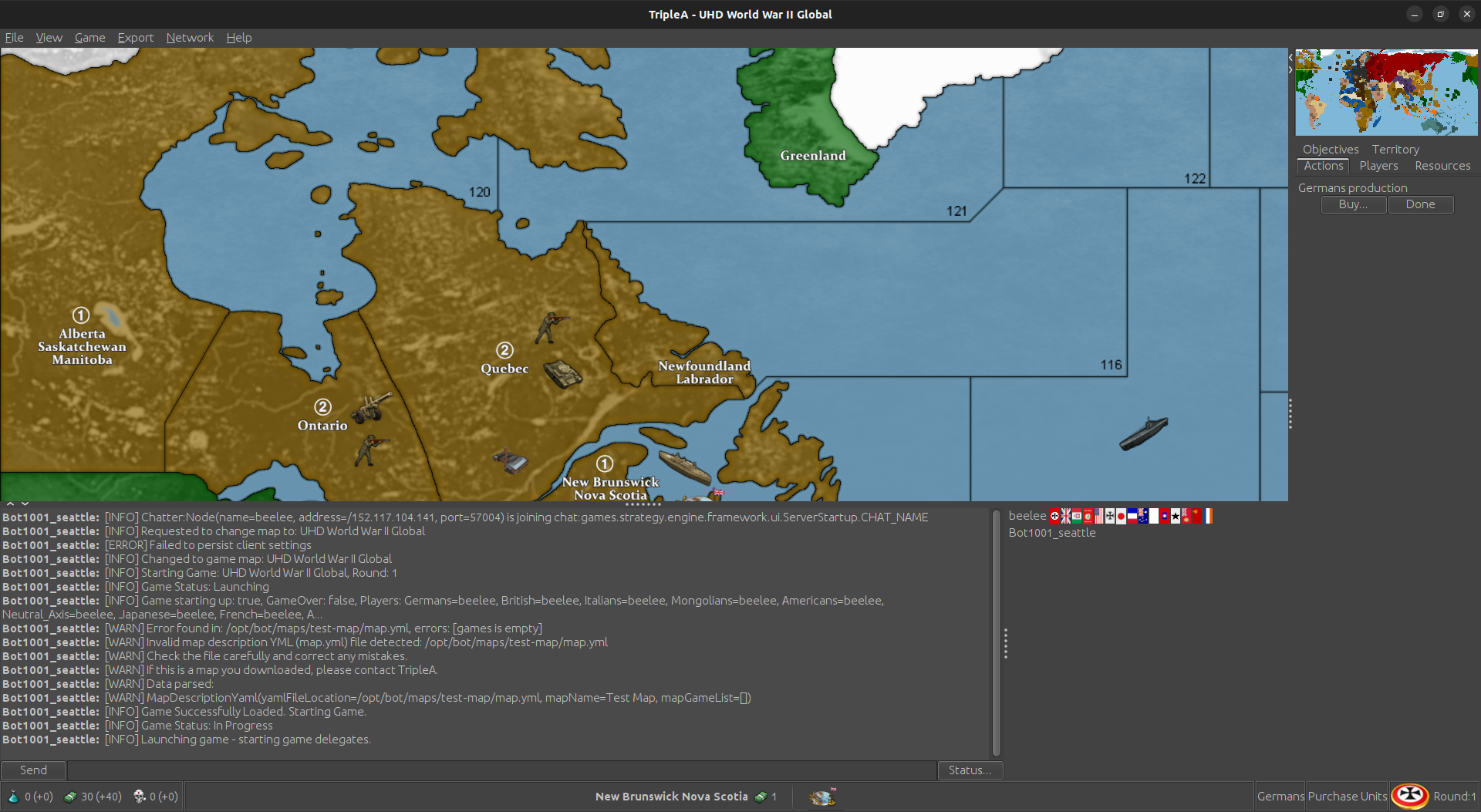Click sea zone 121 label

[x=956, y=211]
